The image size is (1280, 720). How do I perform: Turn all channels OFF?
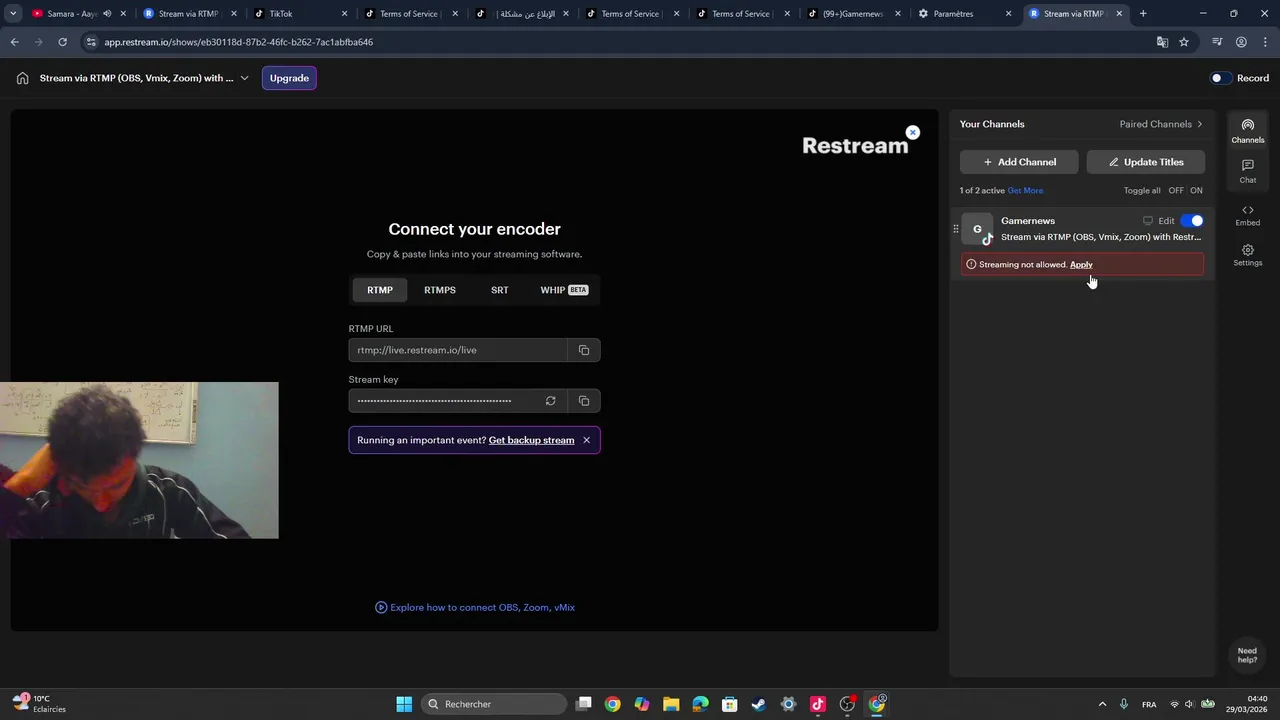point(1176,191)
